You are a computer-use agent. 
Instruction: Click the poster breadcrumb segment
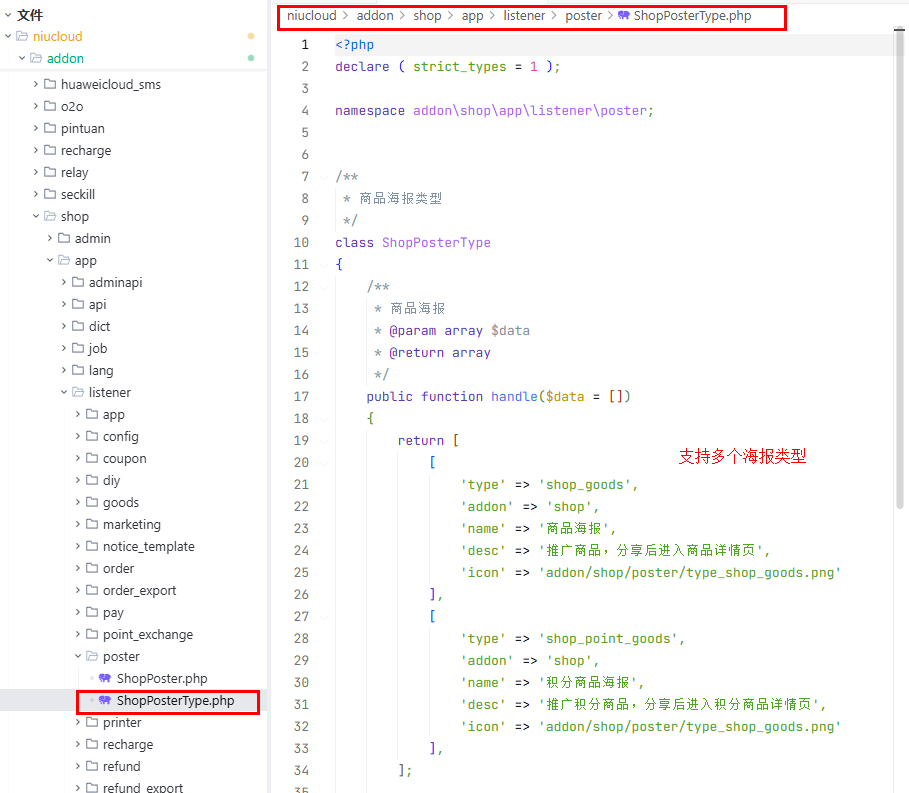[583, 16]
